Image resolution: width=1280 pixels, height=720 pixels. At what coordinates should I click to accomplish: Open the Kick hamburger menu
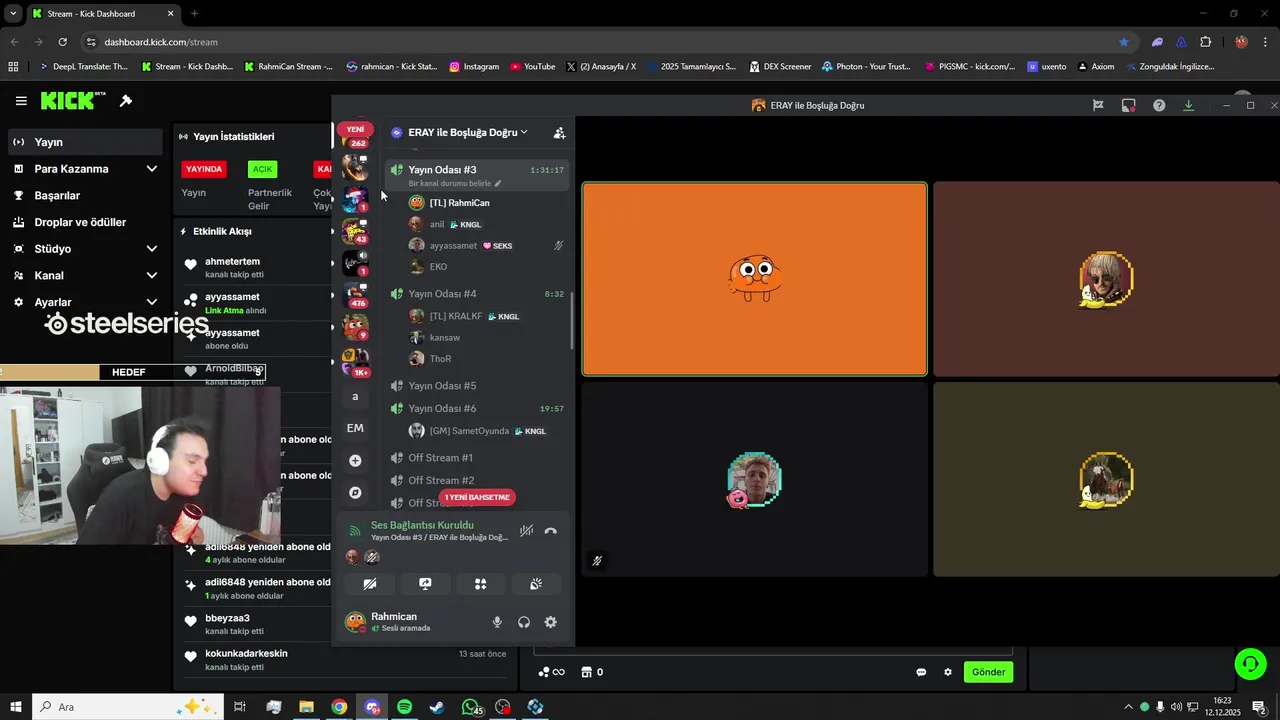pos(21,101)
